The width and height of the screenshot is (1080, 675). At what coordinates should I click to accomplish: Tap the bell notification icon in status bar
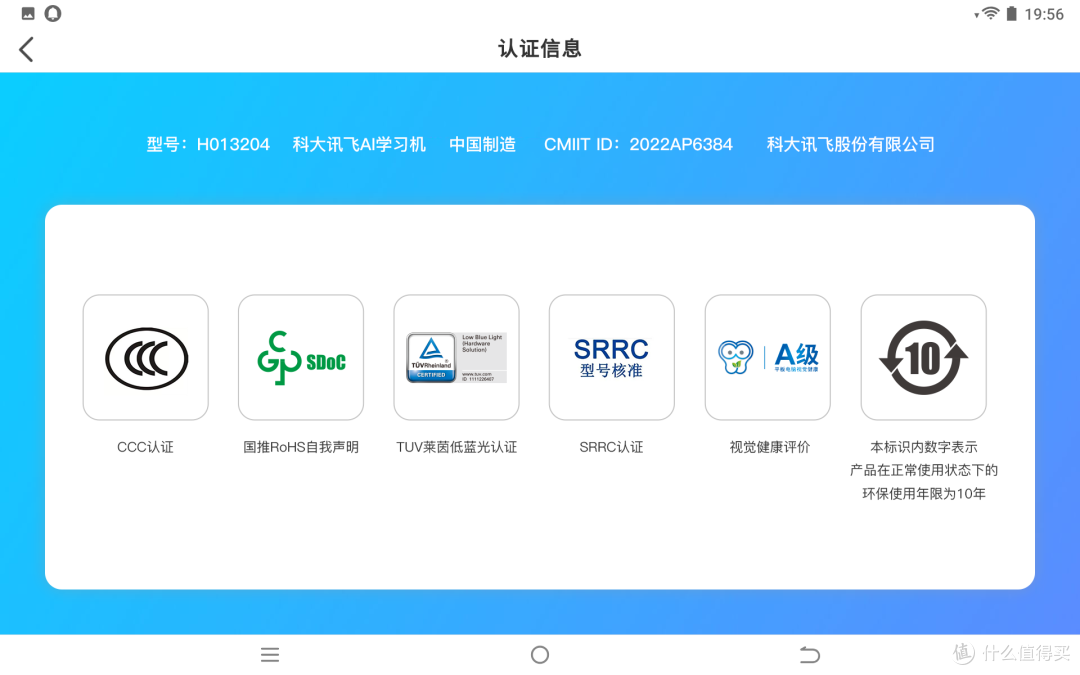point(53,14)
